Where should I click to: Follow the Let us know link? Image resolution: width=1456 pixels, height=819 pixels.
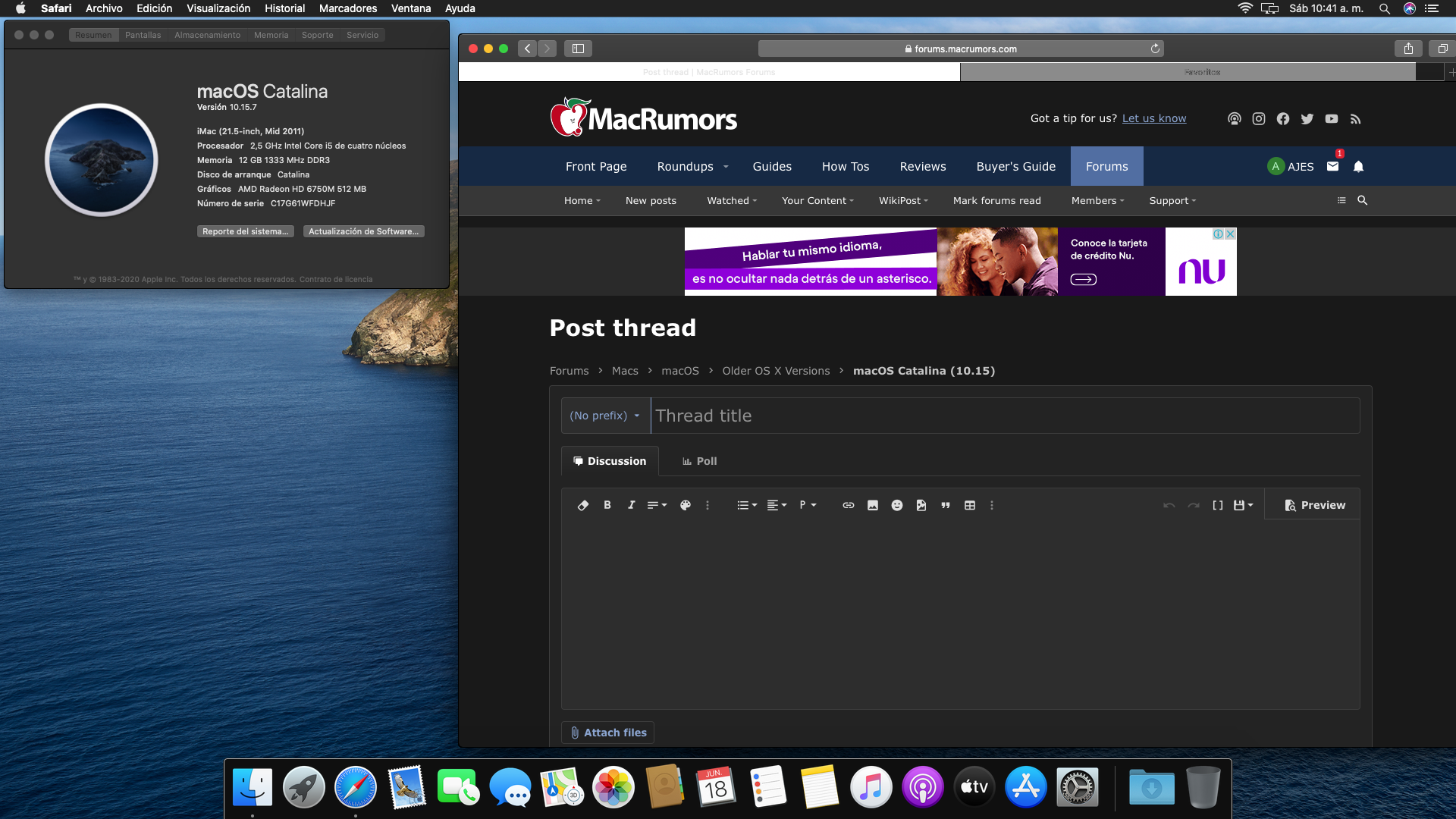tap(1153, 118)
